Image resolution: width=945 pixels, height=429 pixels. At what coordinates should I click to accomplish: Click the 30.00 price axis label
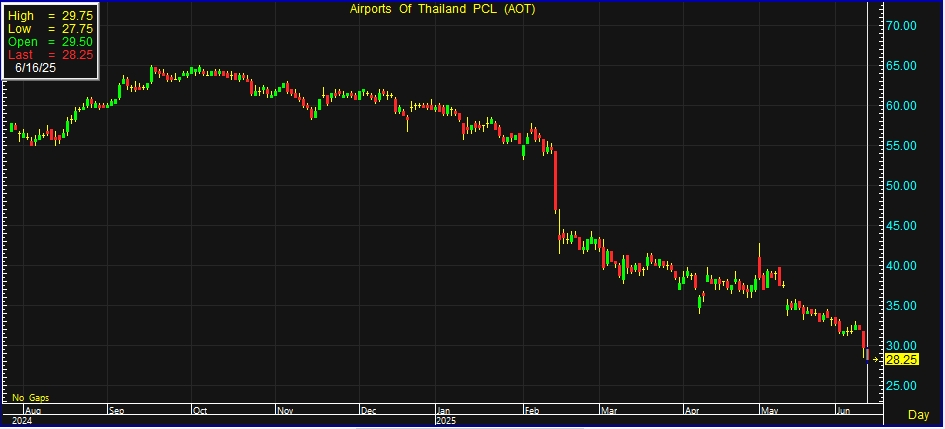pos(902,345)
